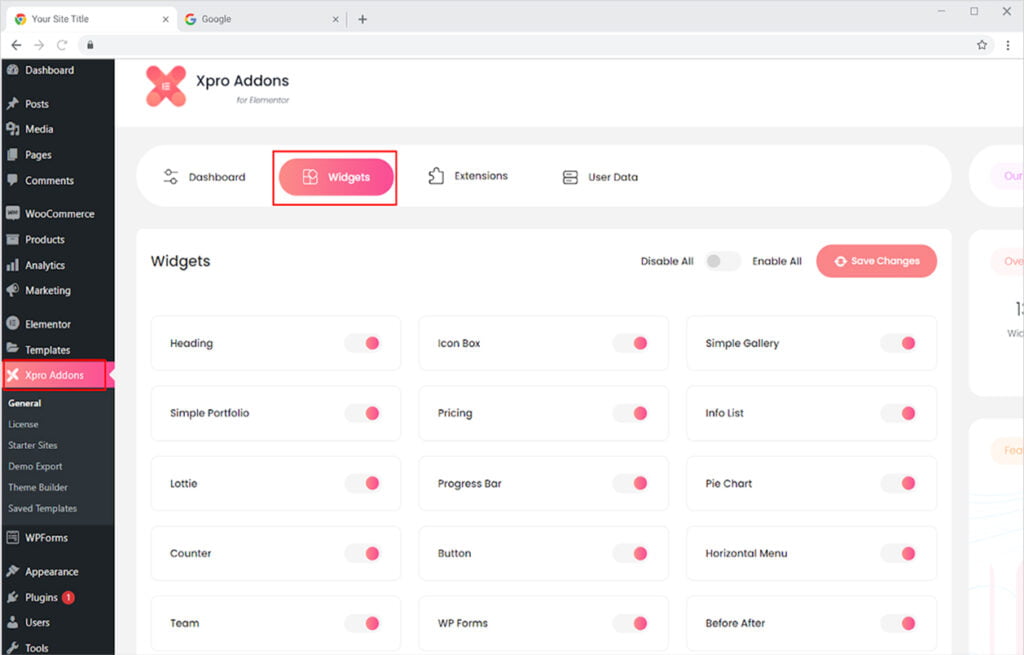
Task: Expand the Appearance sidebar menu
Action: (51, 572)
